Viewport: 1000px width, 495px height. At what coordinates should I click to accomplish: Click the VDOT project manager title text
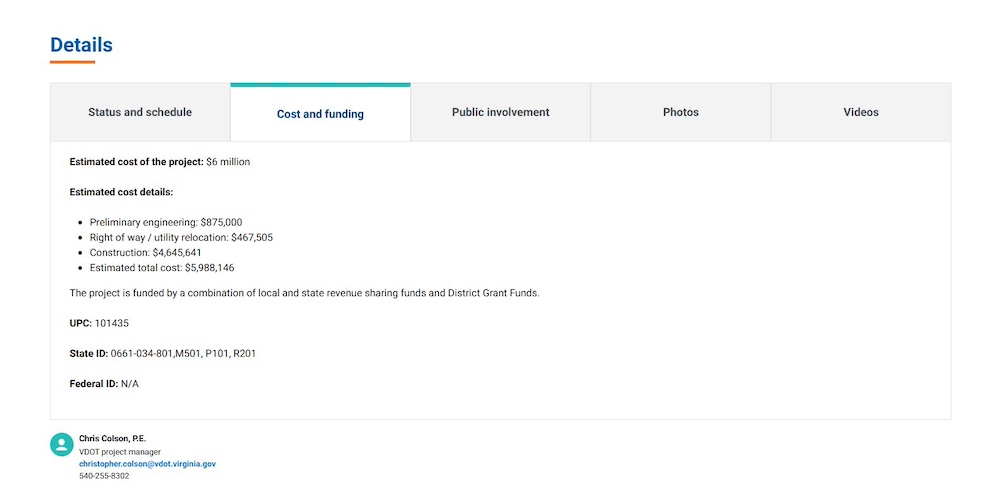120,452
